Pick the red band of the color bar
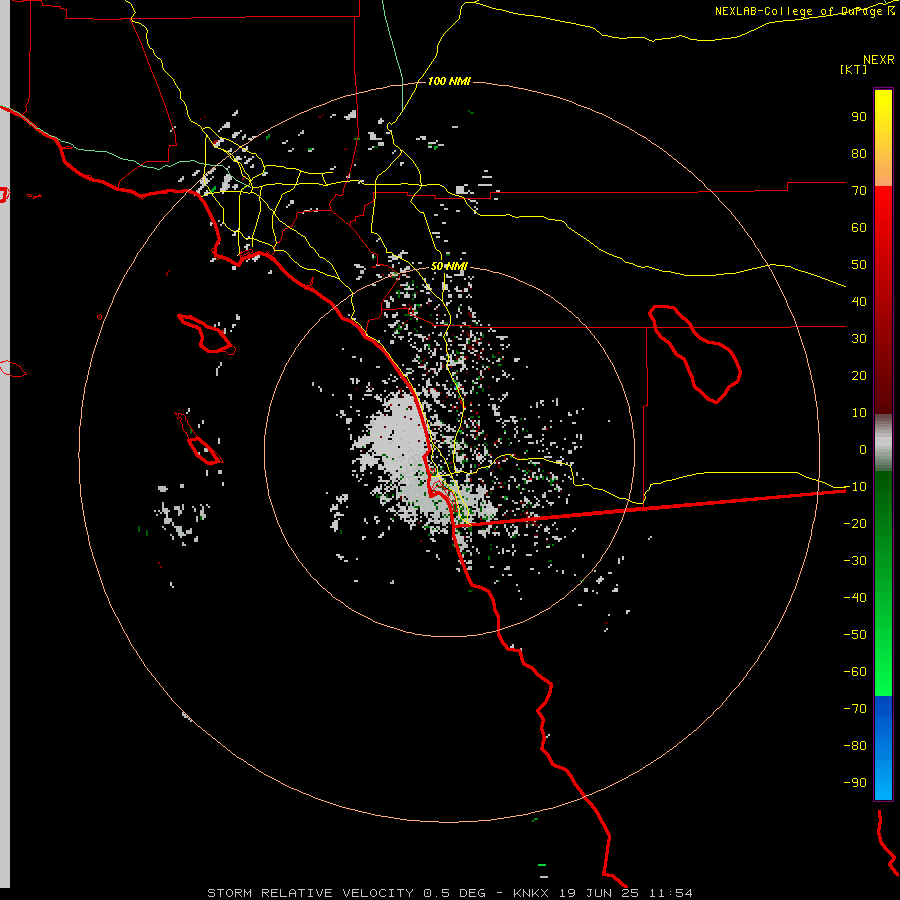The height and width of the screenshot is (900, 900). click(883, 300)
